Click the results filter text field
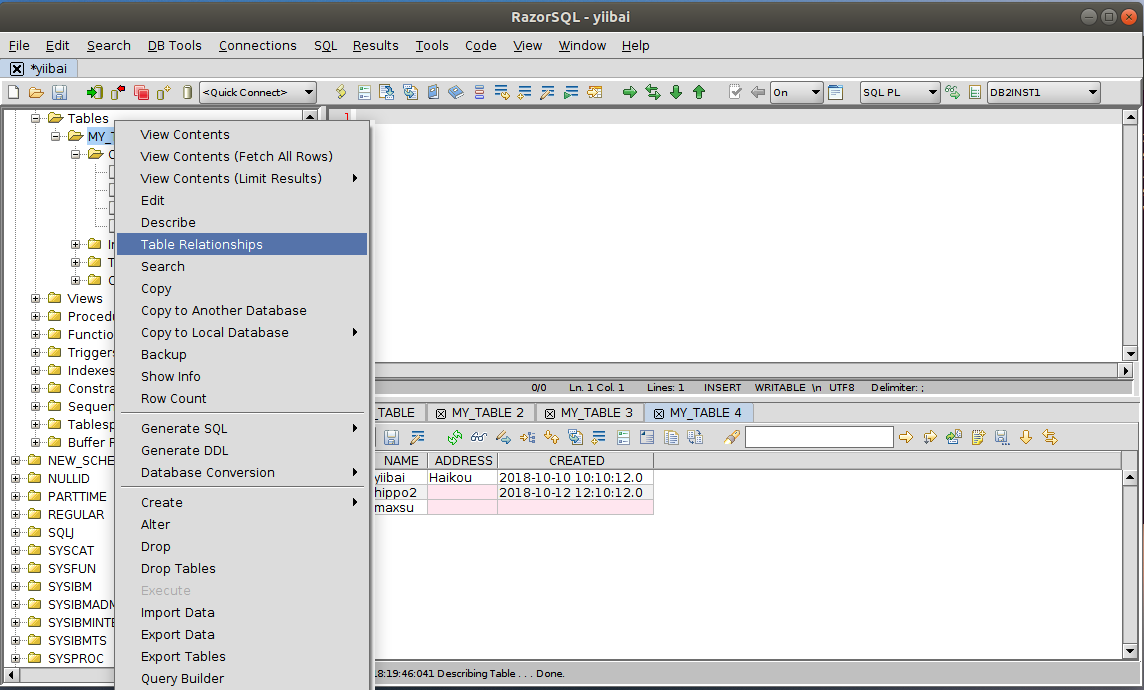Image resolution: width=1144 pixels, height=690 pixels. click(818, 437)
